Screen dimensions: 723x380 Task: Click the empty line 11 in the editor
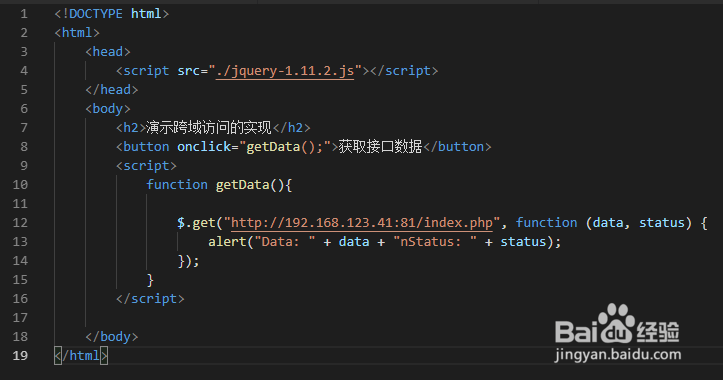coord(369,204)
